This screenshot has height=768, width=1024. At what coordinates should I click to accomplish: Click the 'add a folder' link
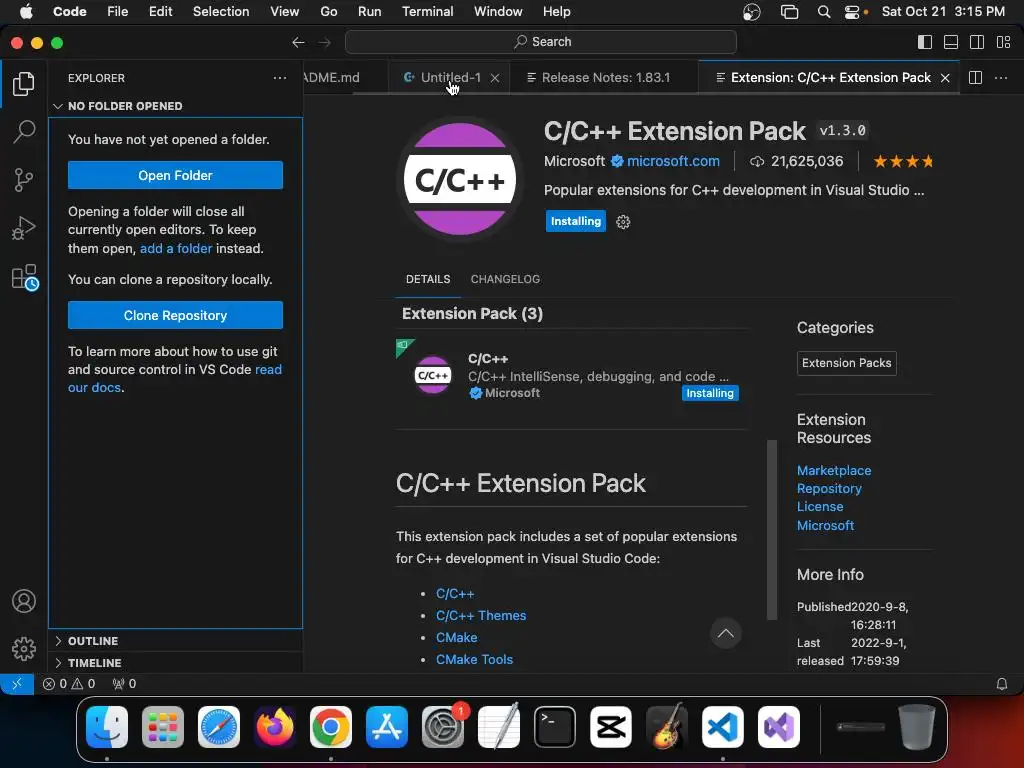(x=176, y=249)
